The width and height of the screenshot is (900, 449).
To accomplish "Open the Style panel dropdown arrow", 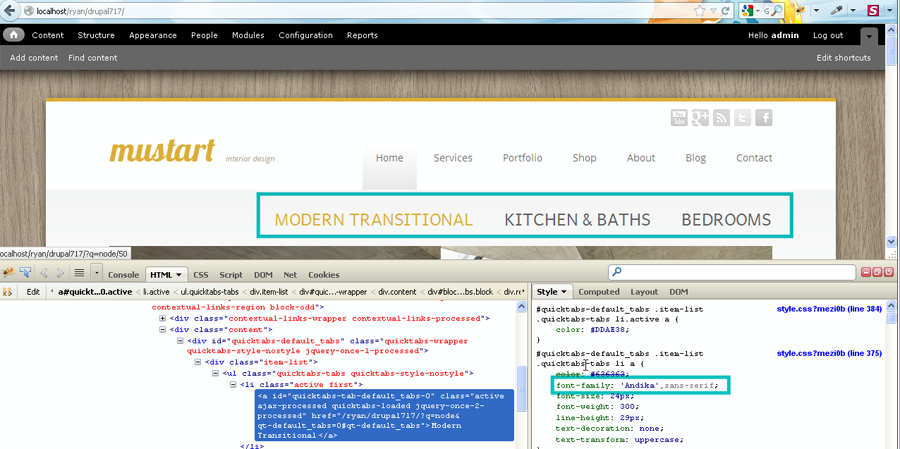I will coord(566,292).
